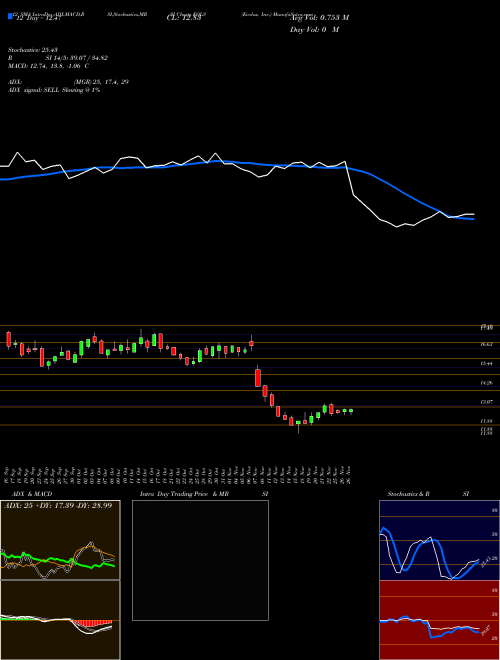Click the 'MACD: 12.74, 13.8, -1.06' line
Viewport: 500px width, 660px height.
tap(48, 66)
